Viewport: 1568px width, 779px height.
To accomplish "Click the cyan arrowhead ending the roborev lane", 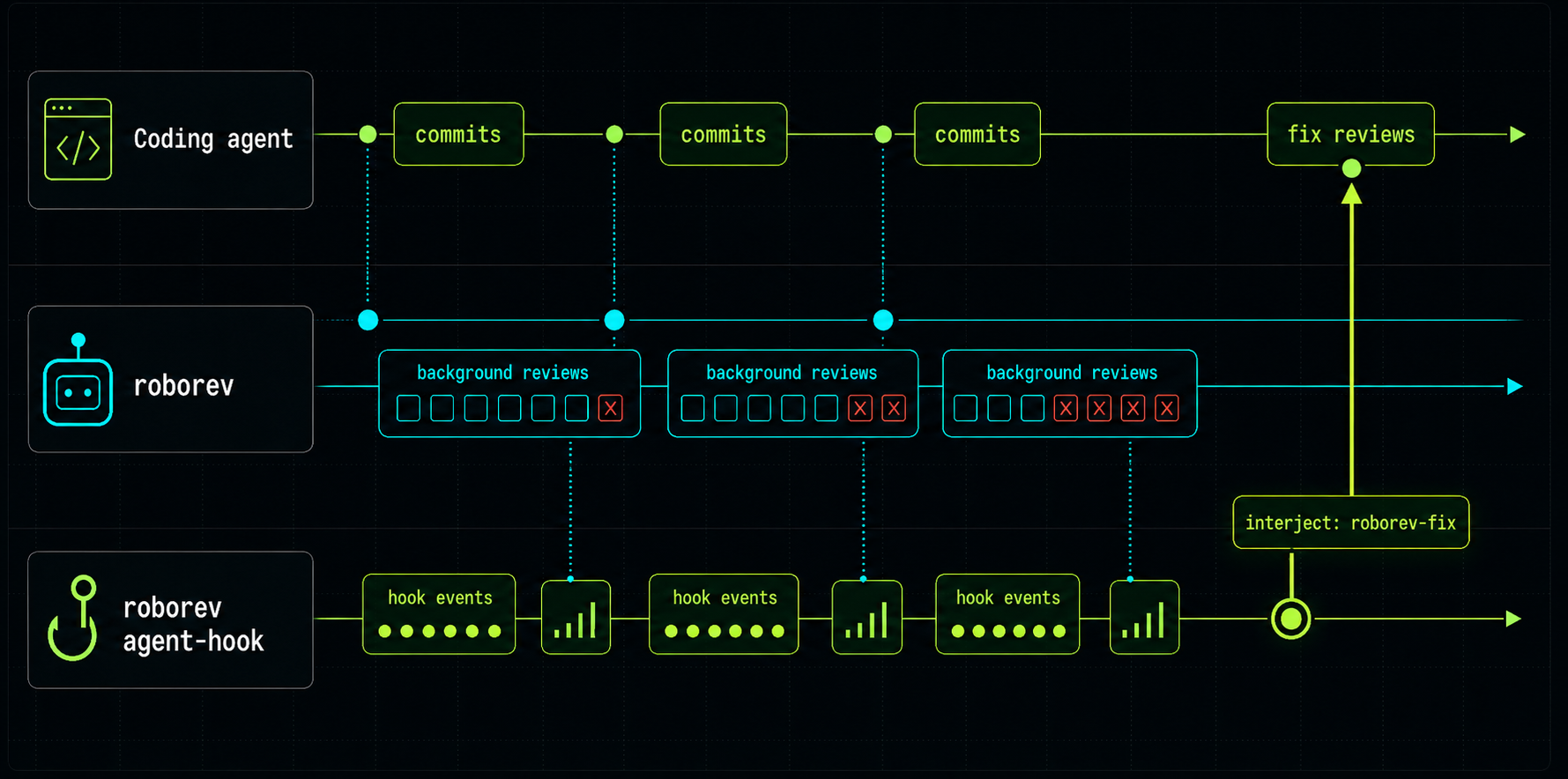I will coord(1515,386).
